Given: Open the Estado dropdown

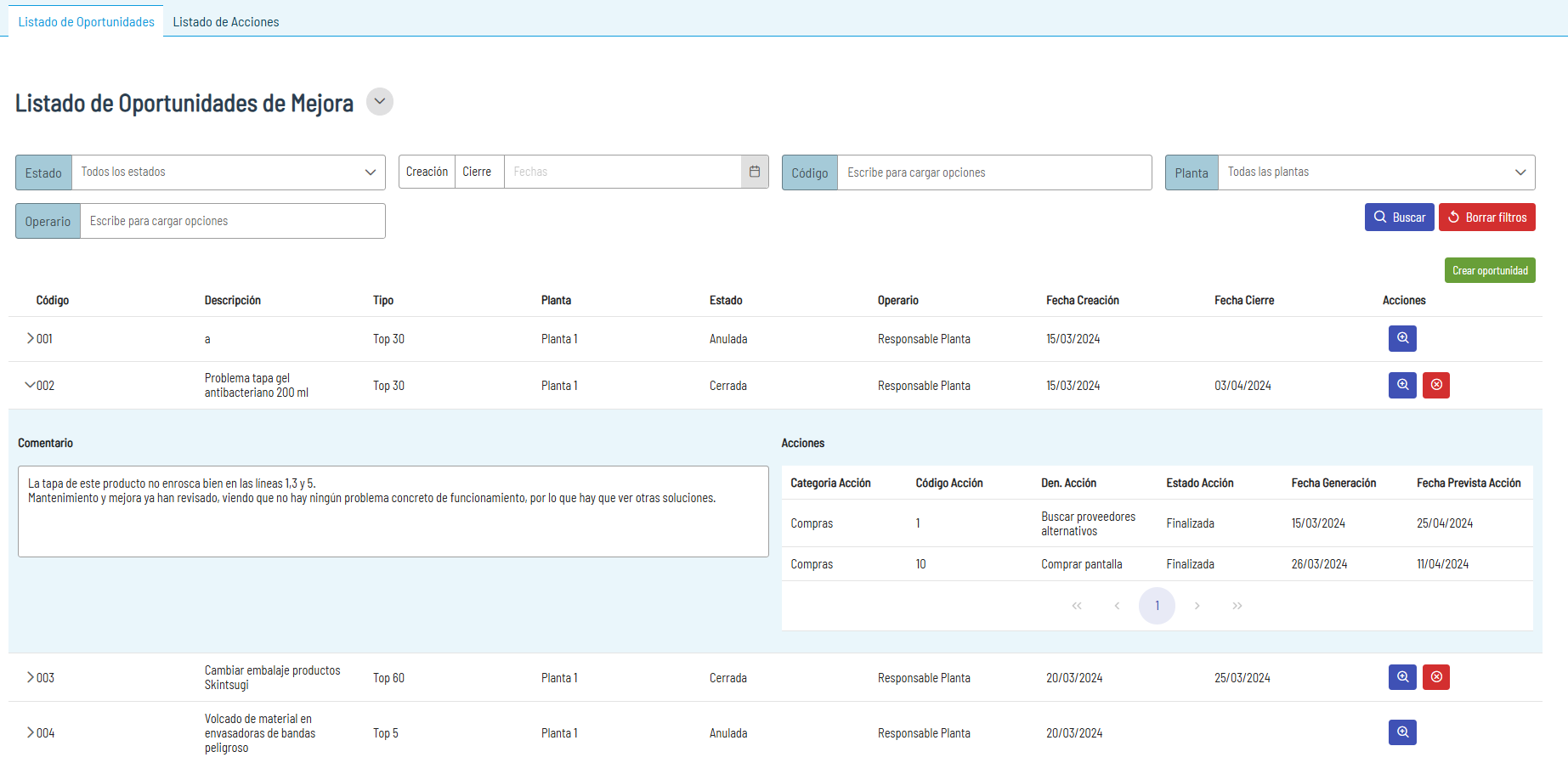Looking at the screenshot, I should pos(228,172).
